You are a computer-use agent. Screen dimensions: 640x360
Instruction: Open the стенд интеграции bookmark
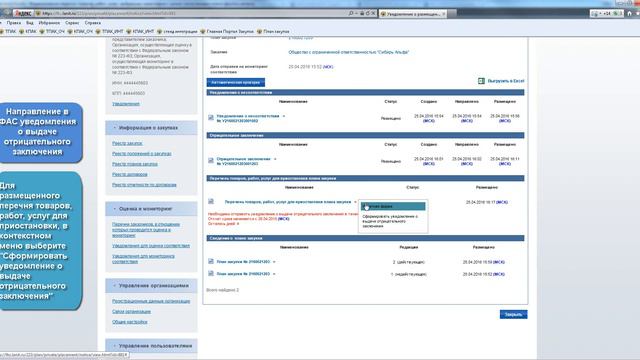click(x=177, y=31)
